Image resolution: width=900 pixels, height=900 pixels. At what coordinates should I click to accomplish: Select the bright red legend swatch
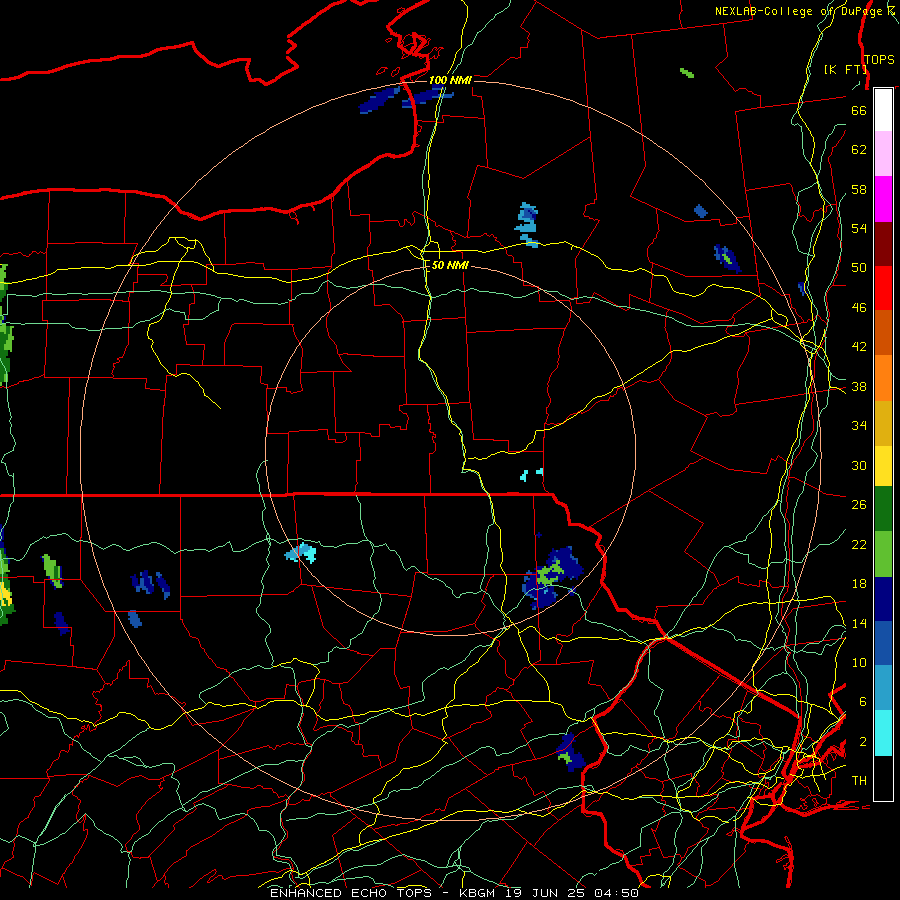[x=883, y=288]
